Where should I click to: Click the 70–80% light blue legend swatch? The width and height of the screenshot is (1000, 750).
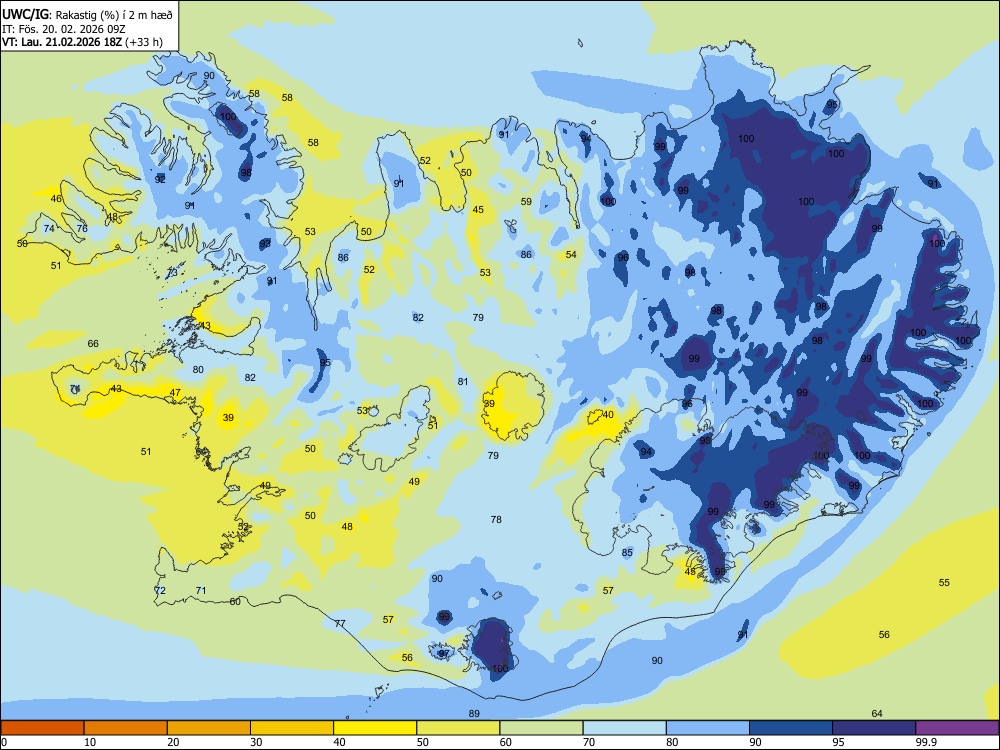(624, 728)
